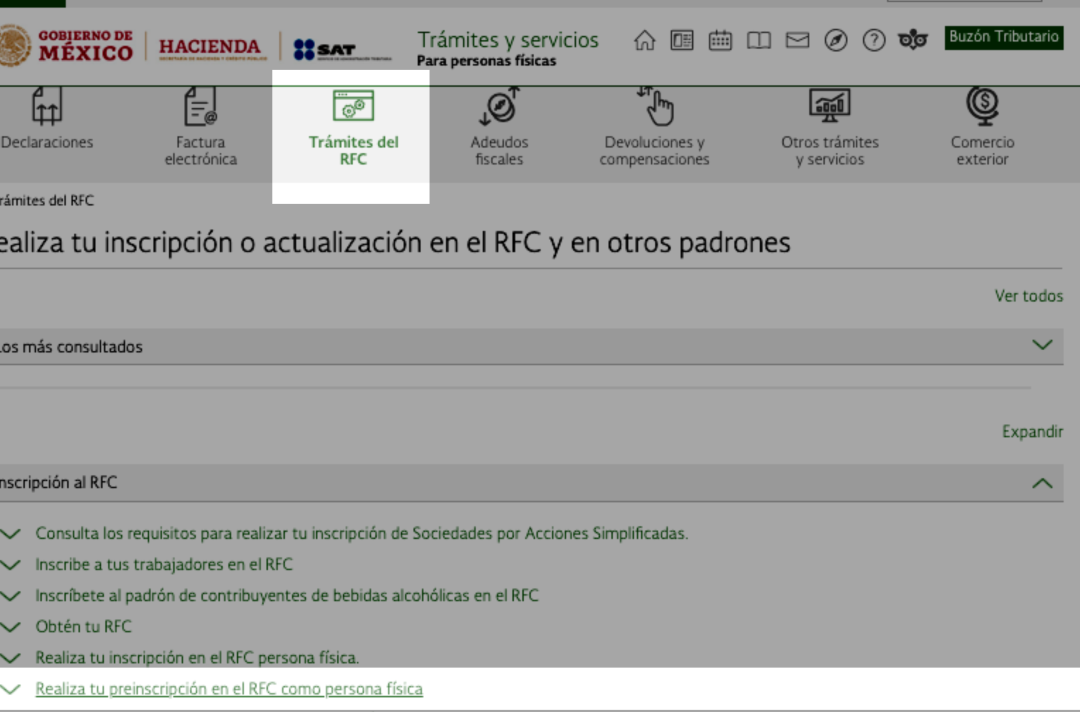The width and height of the screenshot is (1080, 712).
Task: Open the news page icon
Action: coord(682,41)
